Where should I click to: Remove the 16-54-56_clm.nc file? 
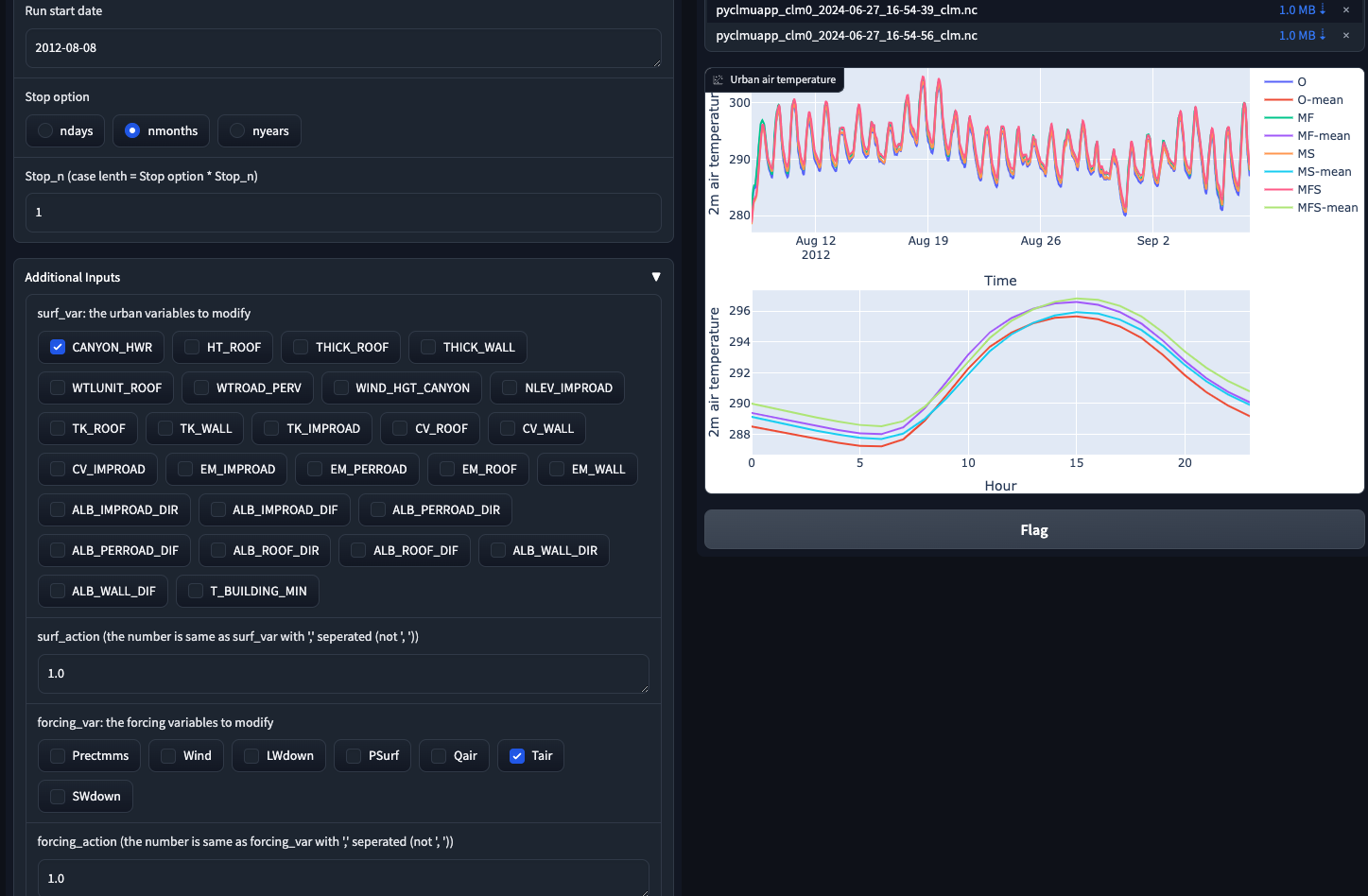tap(1346, 35)
